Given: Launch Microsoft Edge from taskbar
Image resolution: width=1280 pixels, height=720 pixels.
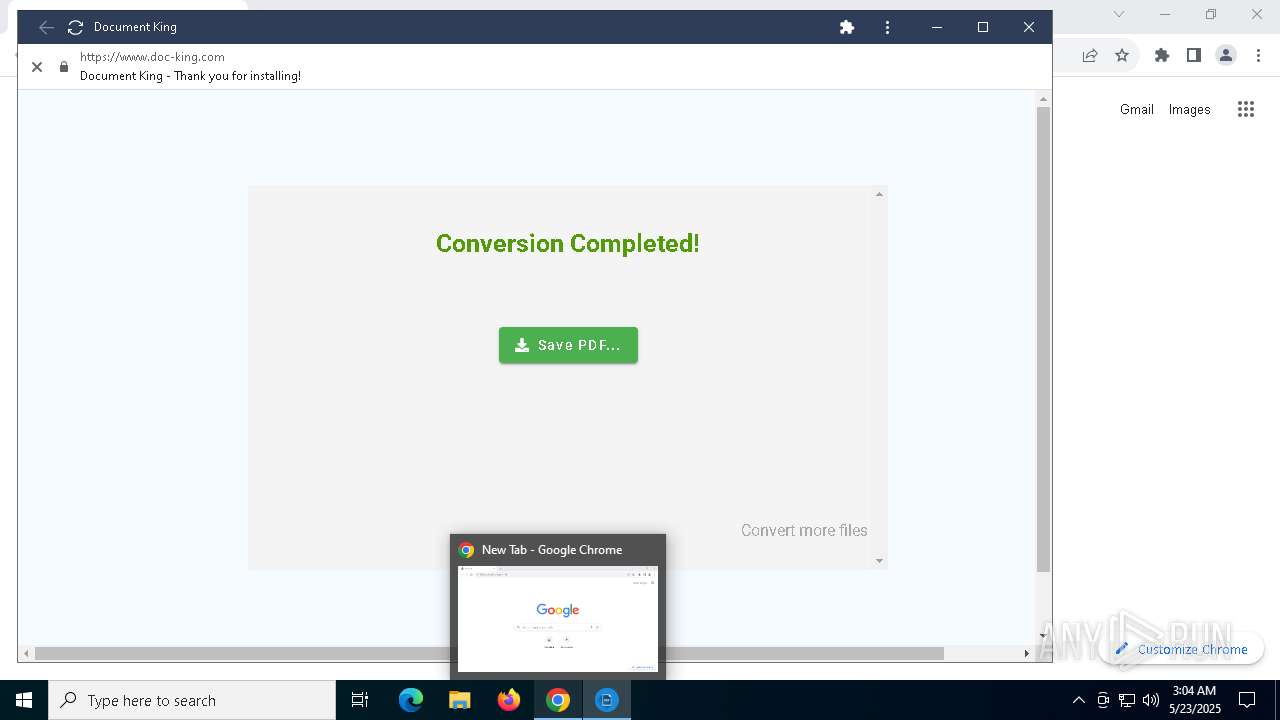Looking at the screenshot, I should [x=411, y=700].
